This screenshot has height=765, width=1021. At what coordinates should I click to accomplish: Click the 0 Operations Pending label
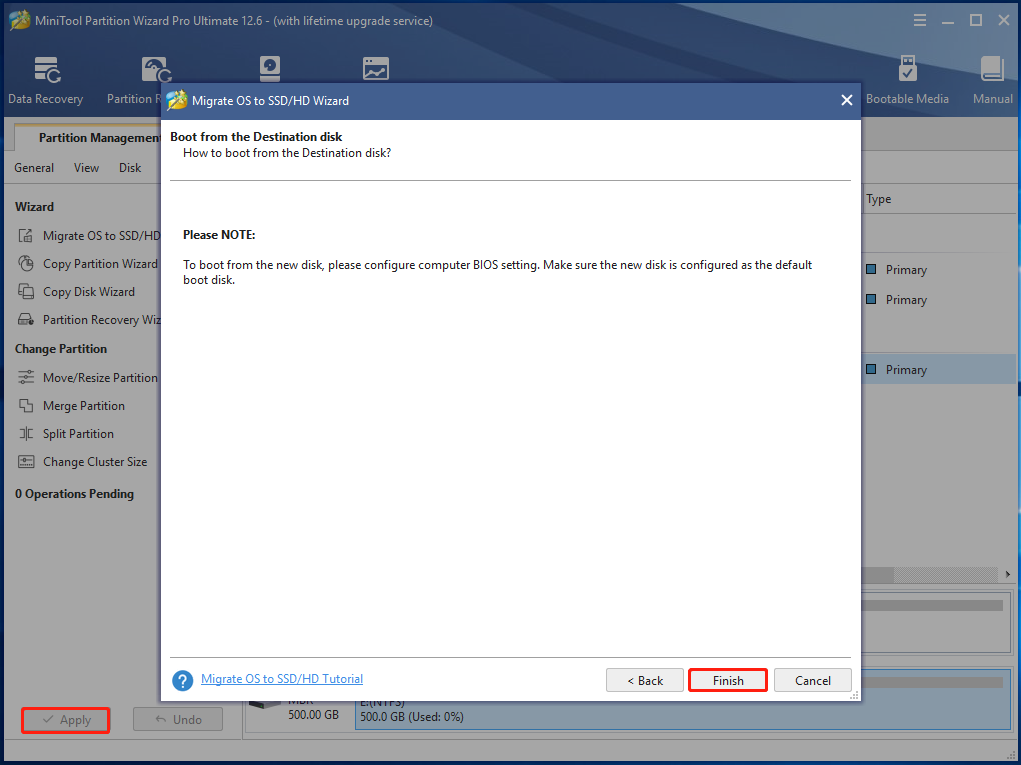tap(74, 494)
